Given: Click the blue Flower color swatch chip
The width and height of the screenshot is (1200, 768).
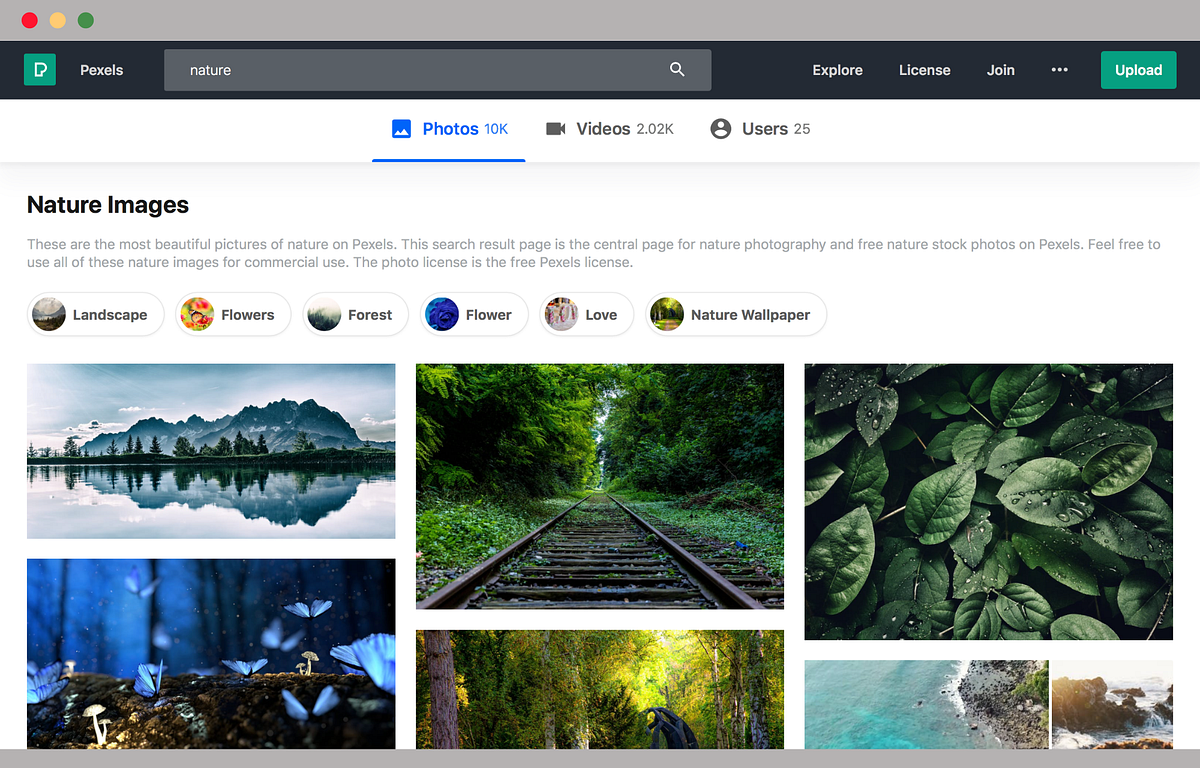Looking at the screenshot, I should (x=442, y=314).
